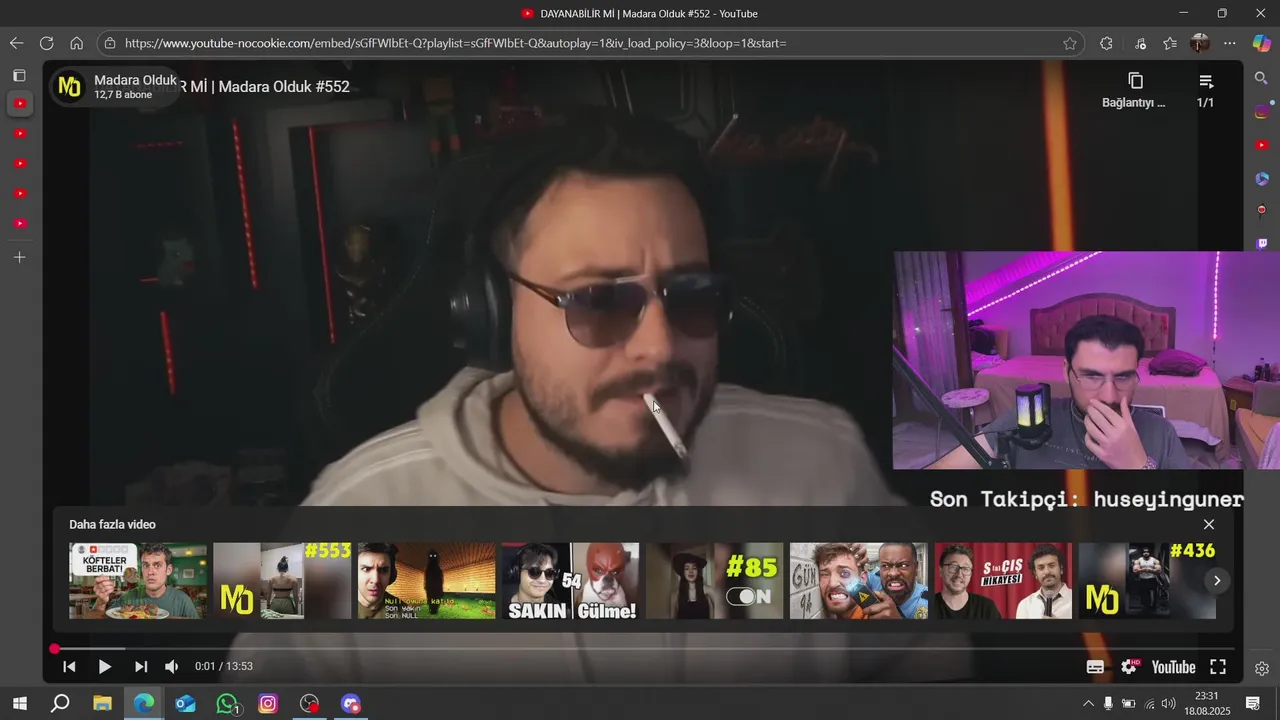Screen dimensions: 1280x720
Task: Show next suggested videos with right arrow
Action: point(1216,580)
